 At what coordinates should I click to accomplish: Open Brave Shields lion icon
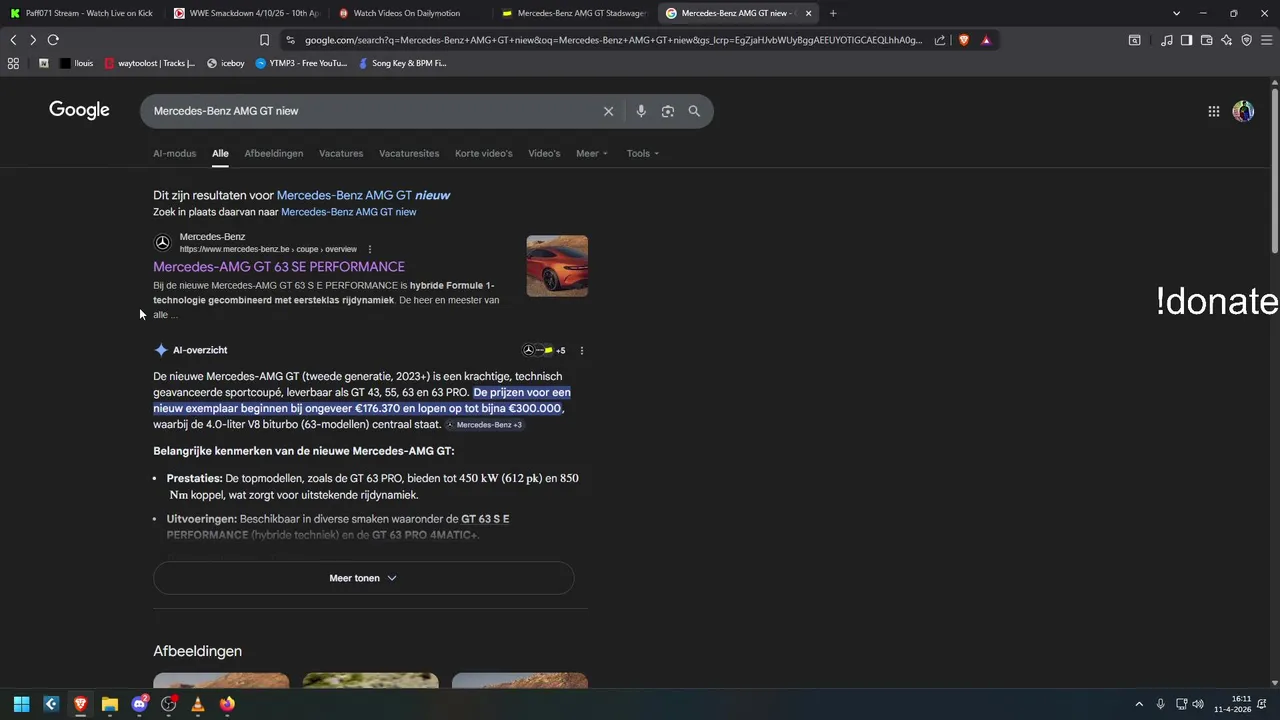coord(964,40)
